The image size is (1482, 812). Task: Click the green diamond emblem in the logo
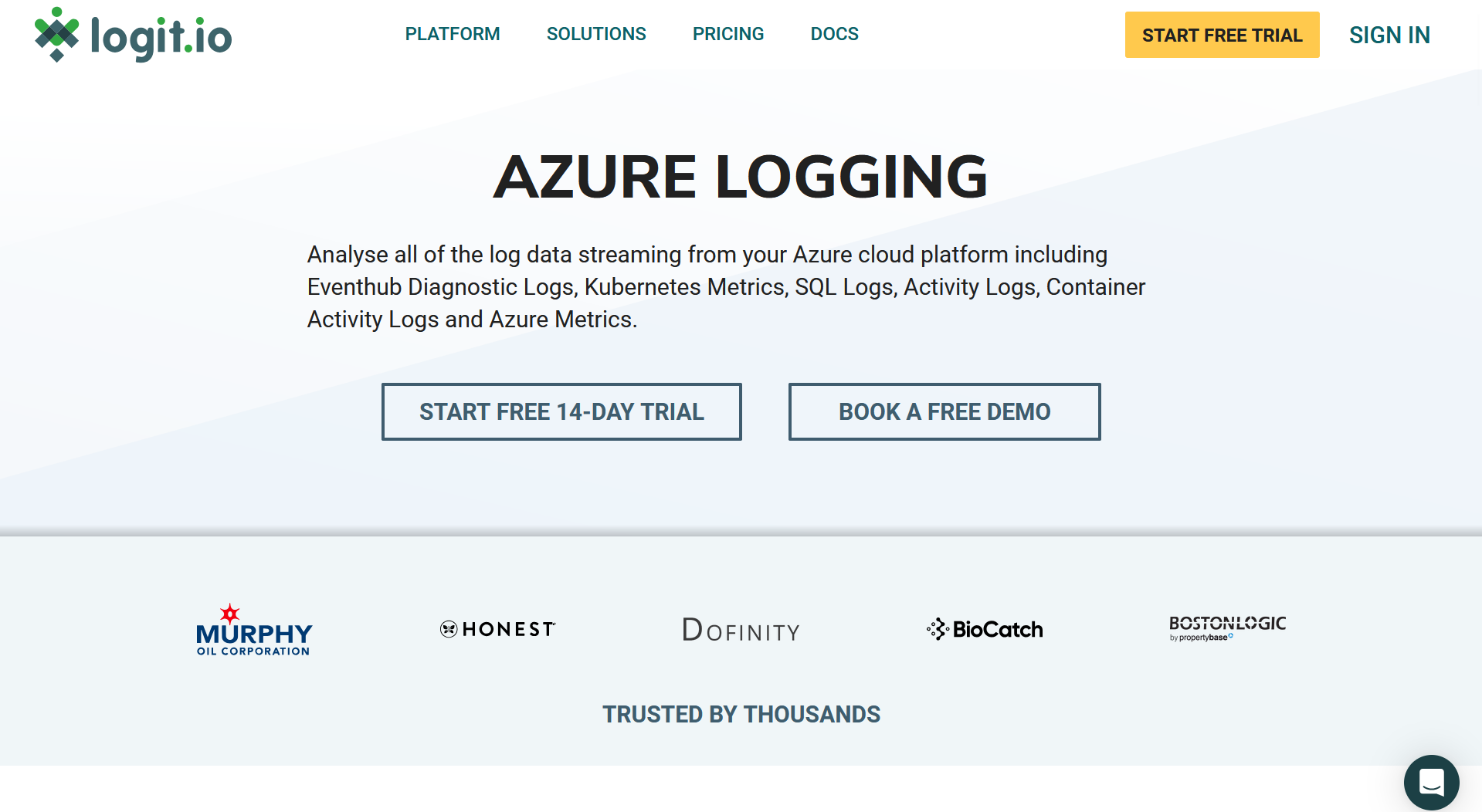coord(56,35)
